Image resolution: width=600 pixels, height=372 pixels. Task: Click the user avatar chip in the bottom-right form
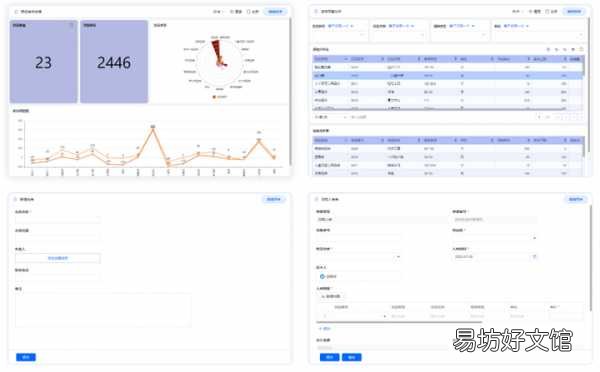pos(328,276)
